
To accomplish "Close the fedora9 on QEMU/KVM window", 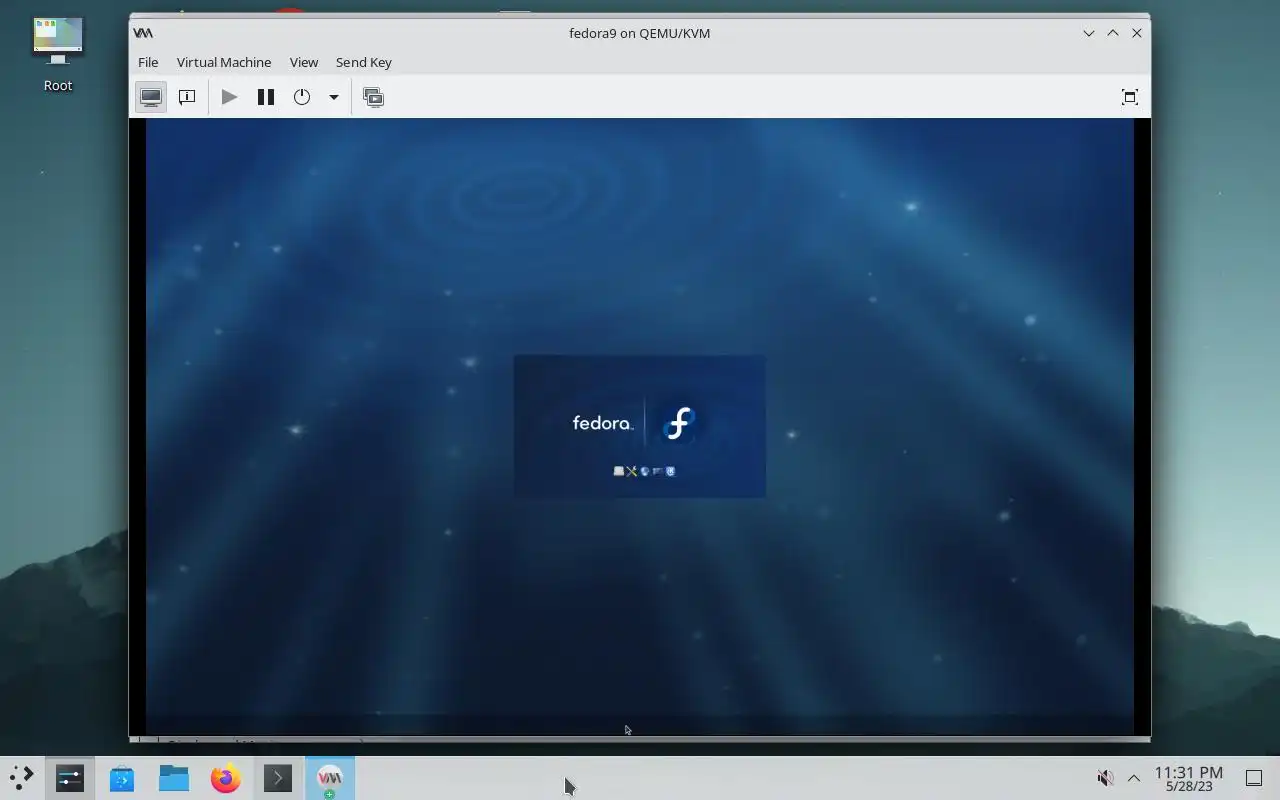I will click(1137, 33).
